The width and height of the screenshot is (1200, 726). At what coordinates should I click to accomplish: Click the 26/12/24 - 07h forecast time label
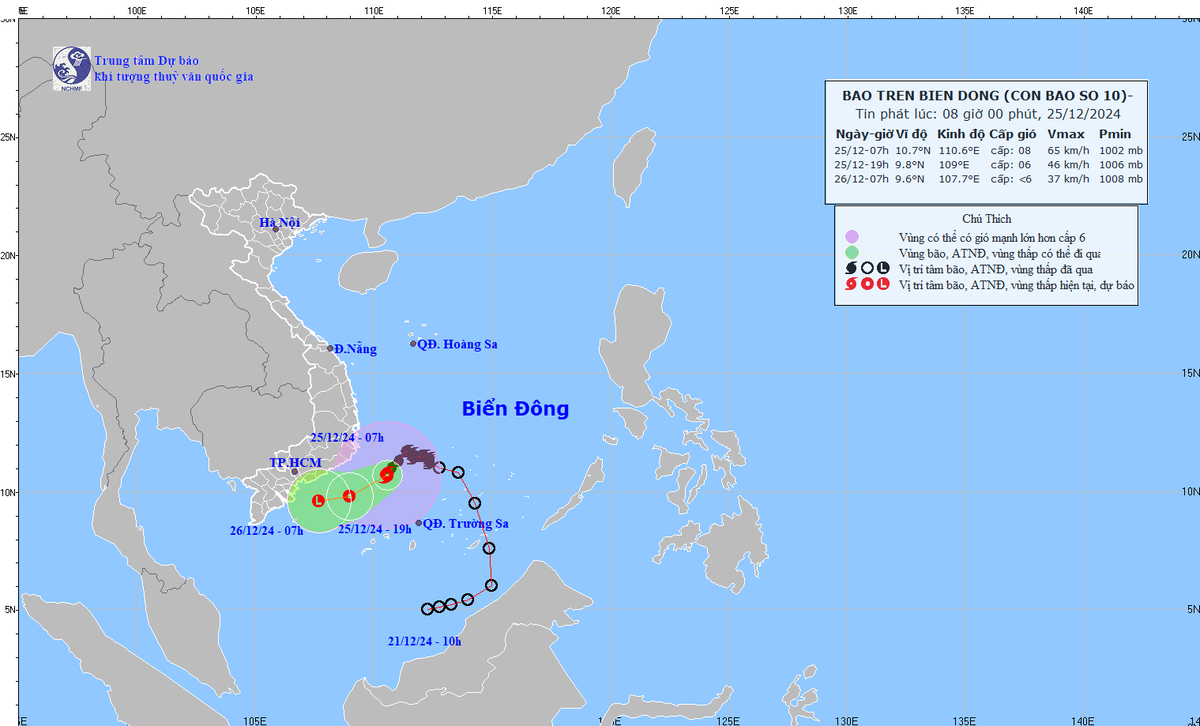pos(264,530)
